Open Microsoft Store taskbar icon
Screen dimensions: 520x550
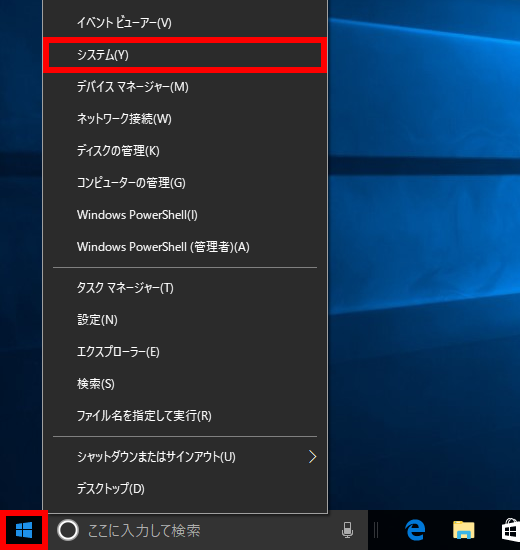[x=511, y=530]
